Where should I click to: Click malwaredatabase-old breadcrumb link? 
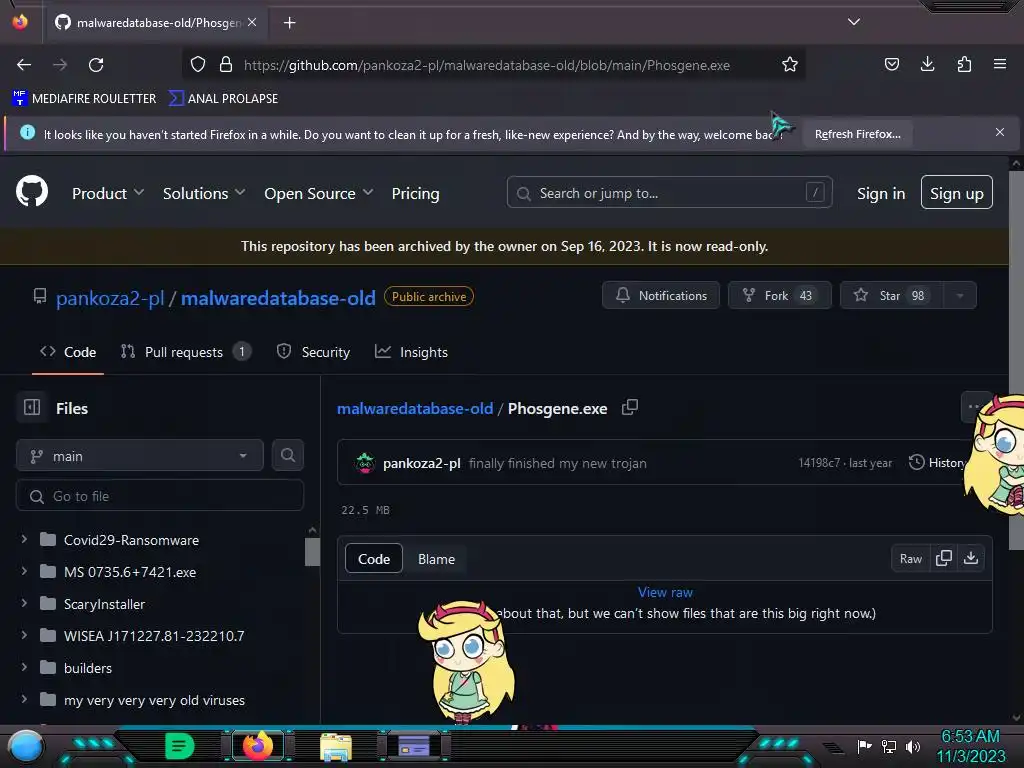[415, 409]
